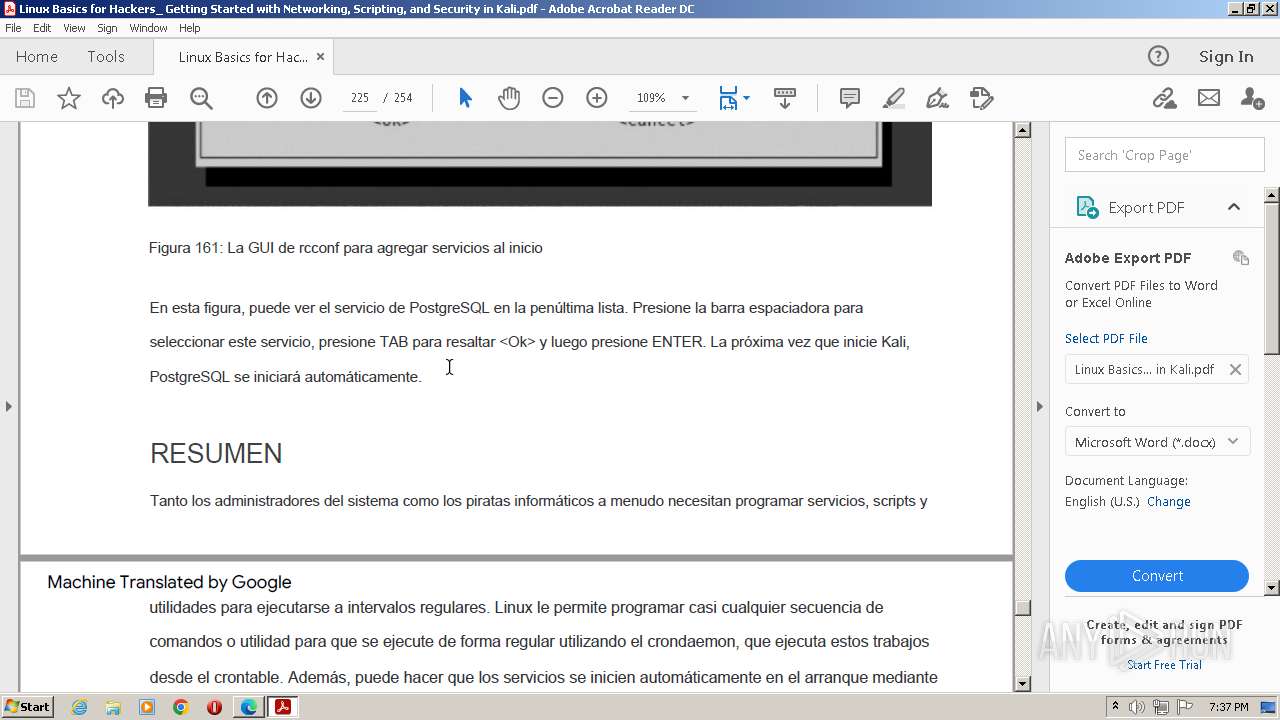The width and height of the screenshot is (1280, 720).
Task: Open Windows Explorer folder from the taskbar
Action: tap(113, 707)
